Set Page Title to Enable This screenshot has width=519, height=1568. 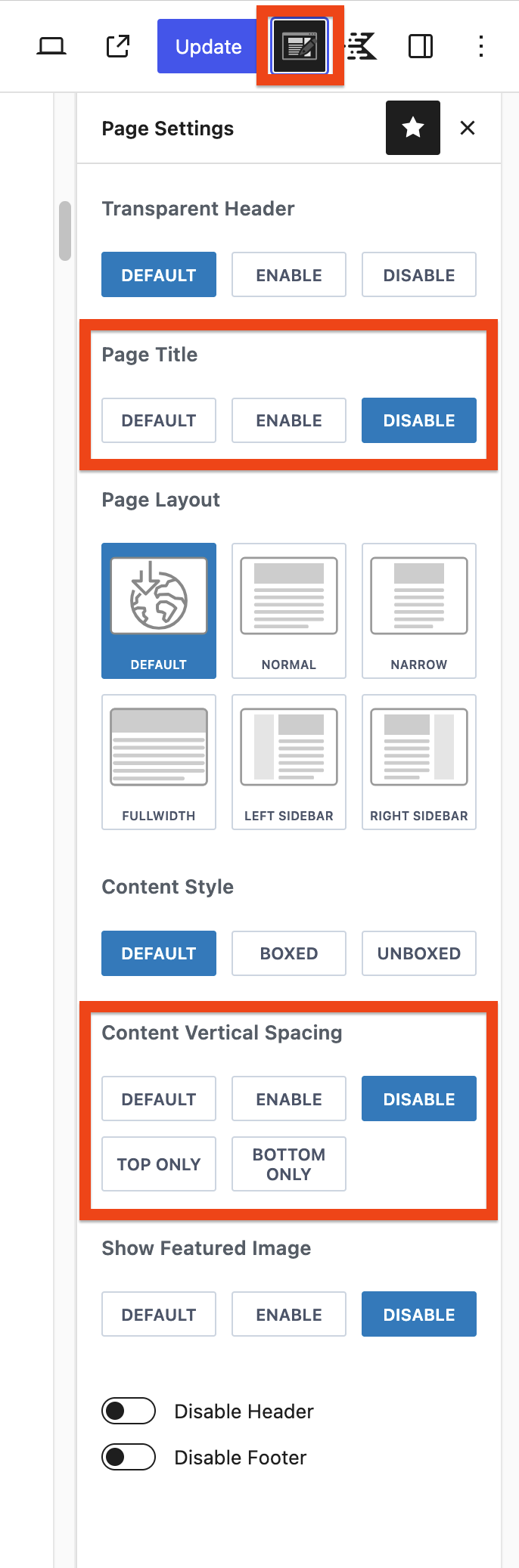[289, 420]
